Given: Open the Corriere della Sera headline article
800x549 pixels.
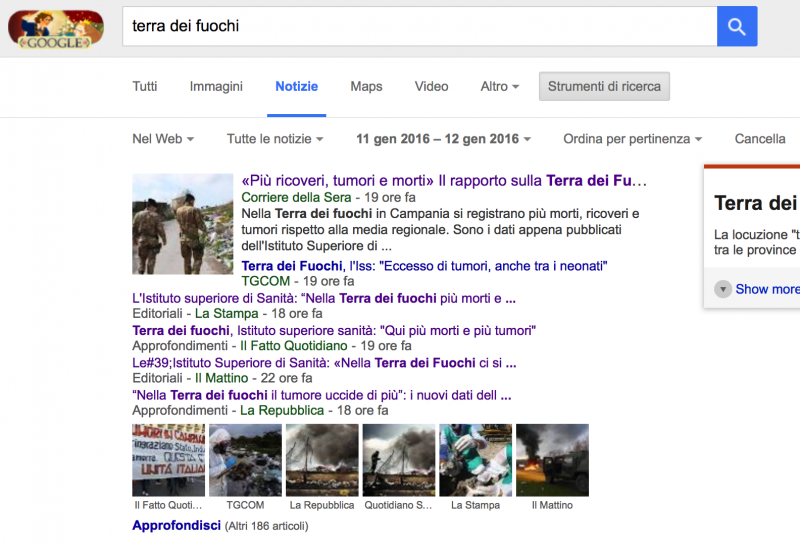Looking at the screenshot, I should [x=444, y=181].
